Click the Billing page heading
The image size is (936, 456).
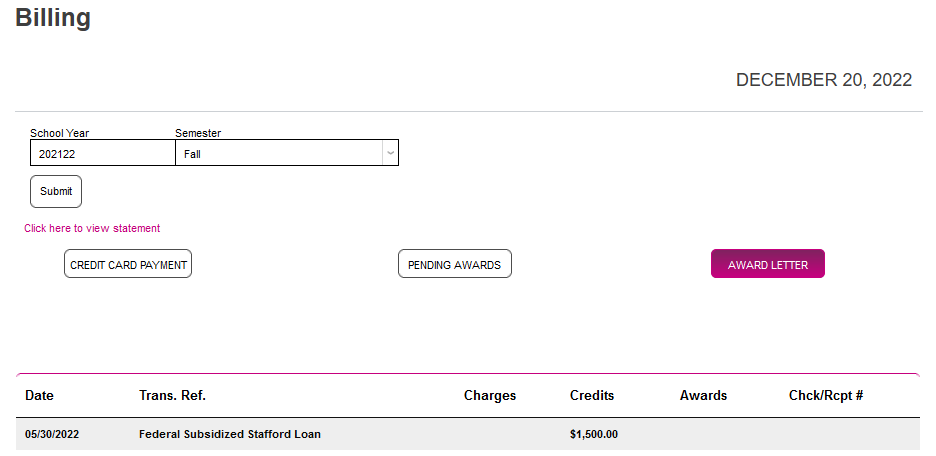(53, 18)
